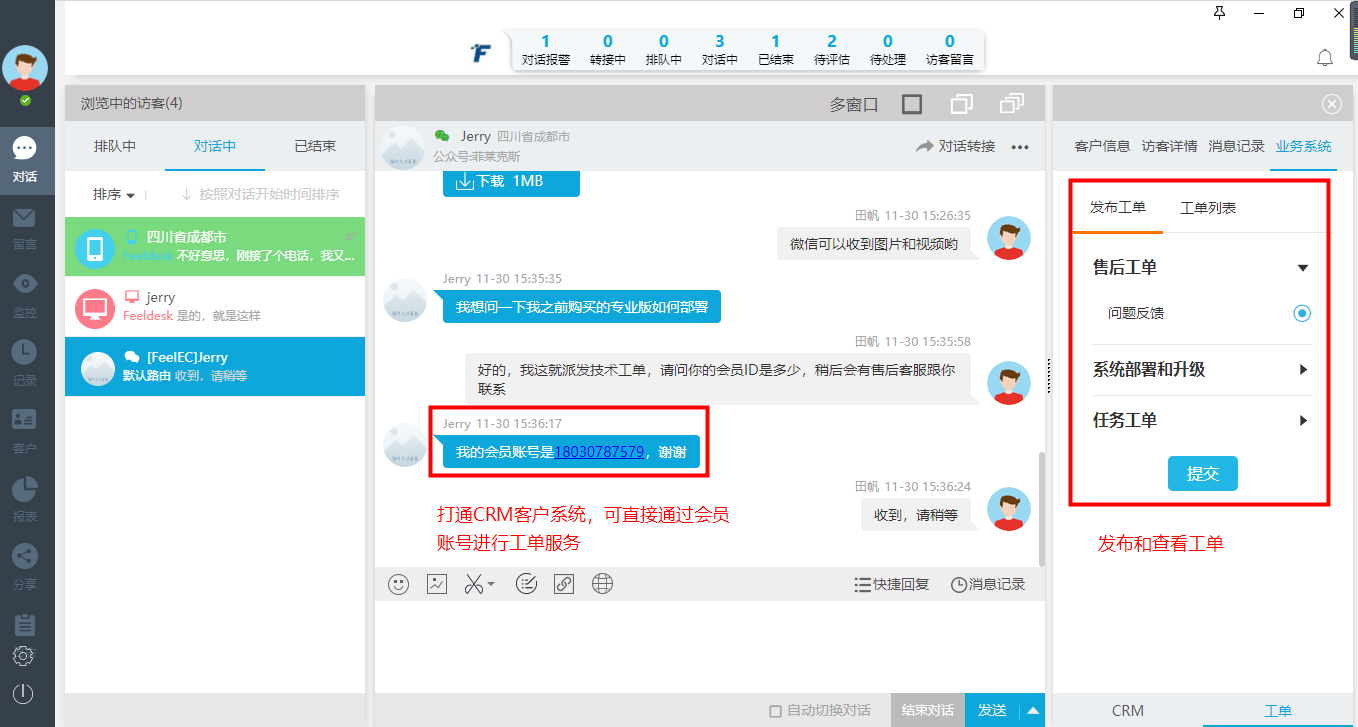
Task: Open 快捷回复 quick replies
Action: tap(892, 585)
